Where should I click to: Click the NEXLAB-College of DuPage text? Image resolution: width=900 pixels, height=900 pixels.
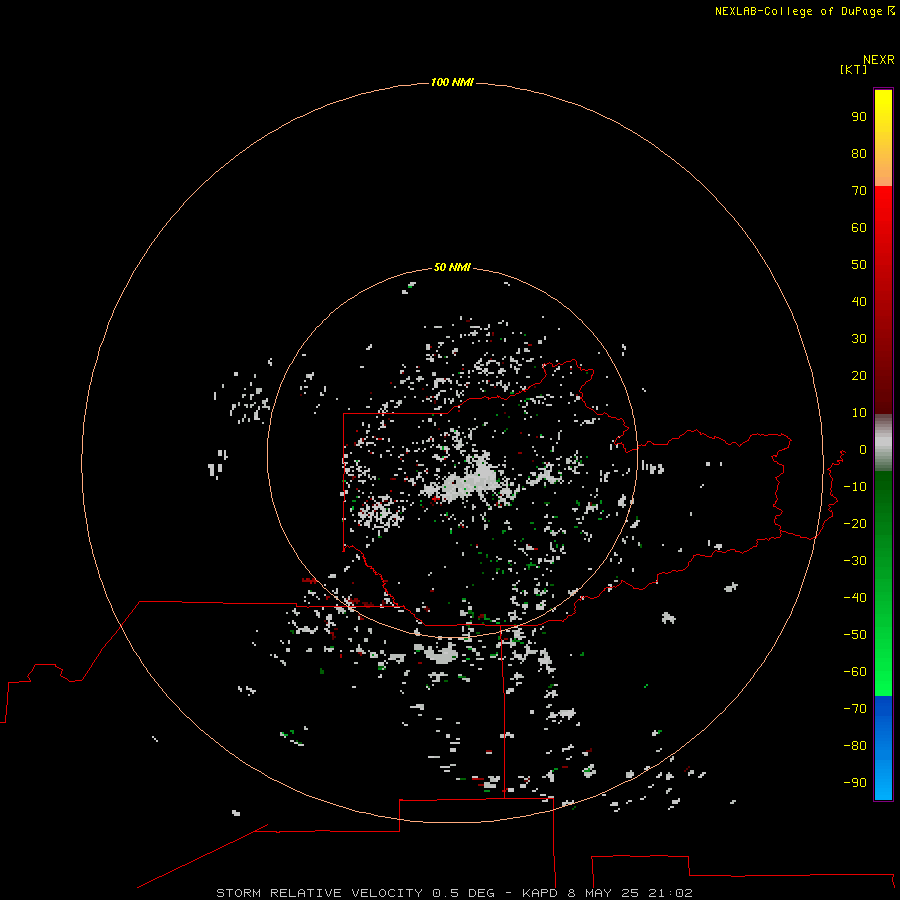click(x=798, y=11)
